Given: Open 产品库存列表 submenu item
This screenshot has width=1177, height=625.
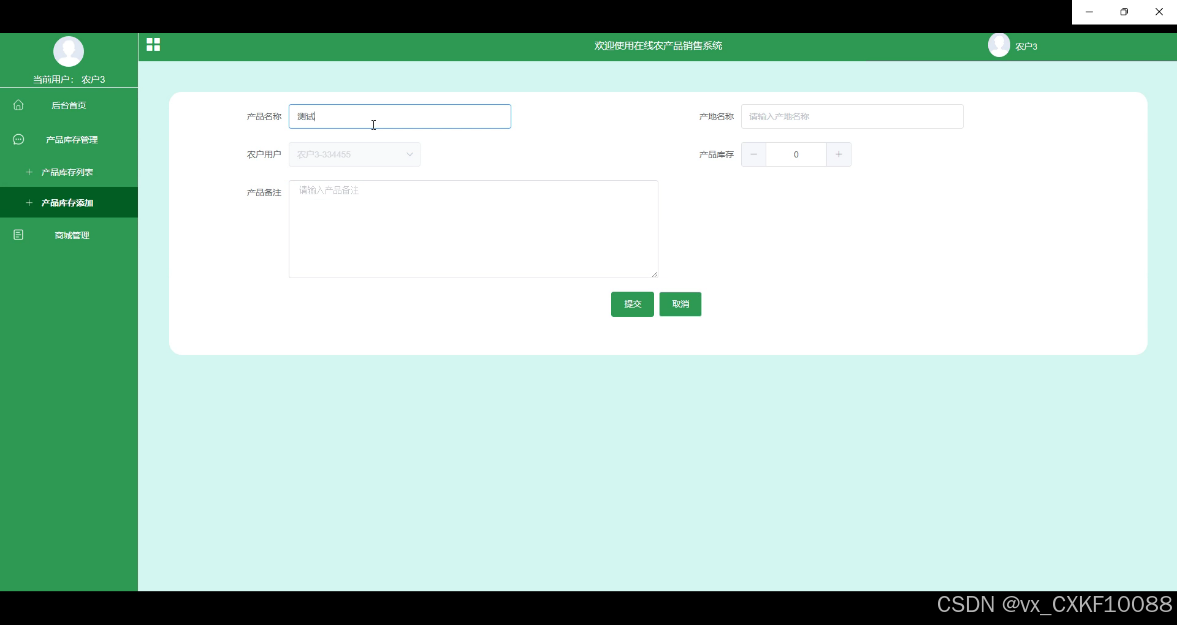Looking at the screenshot, I should (x=69, y=172).
